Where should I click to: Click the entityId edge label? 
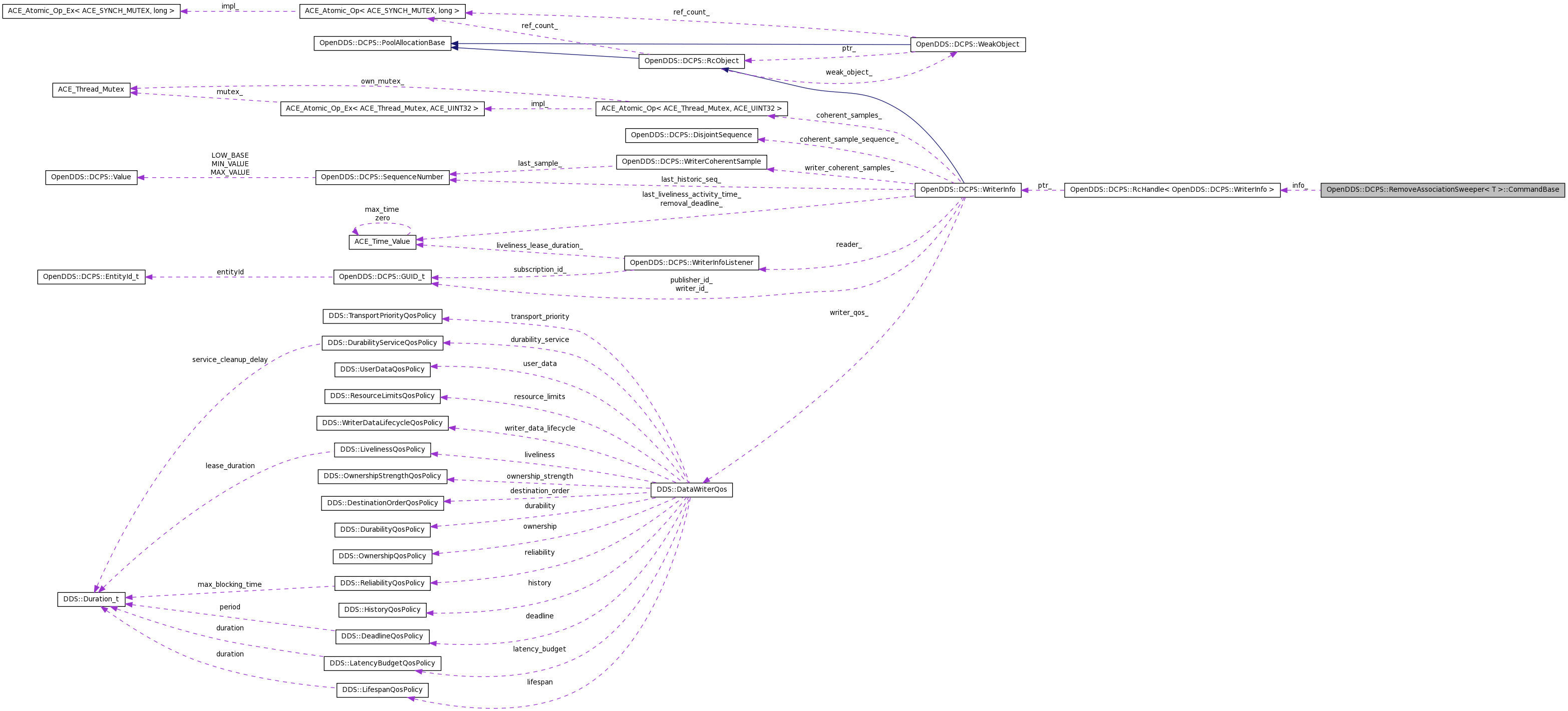pyautogui.click(x=230, y=272)
